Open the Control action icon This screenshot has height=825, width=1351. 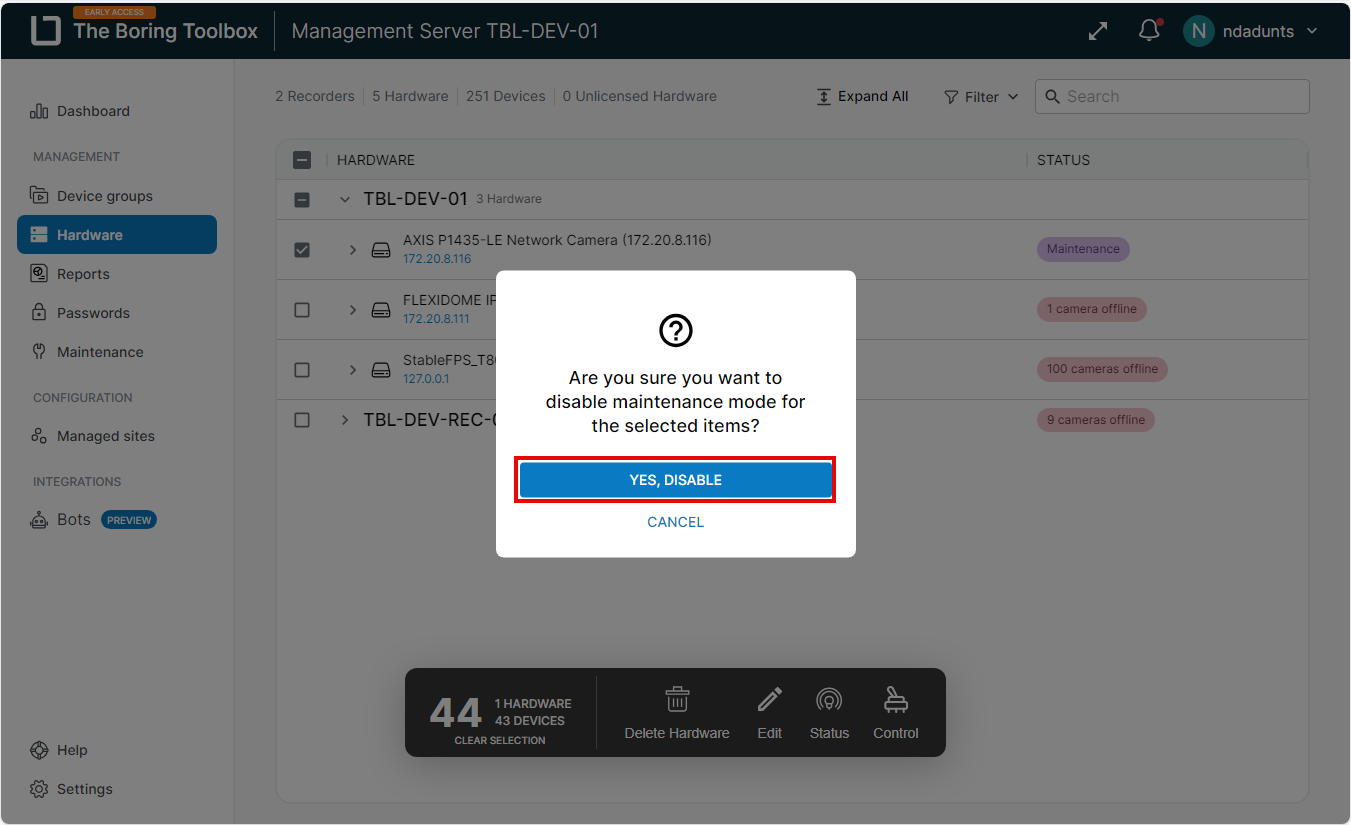(895, 700)
